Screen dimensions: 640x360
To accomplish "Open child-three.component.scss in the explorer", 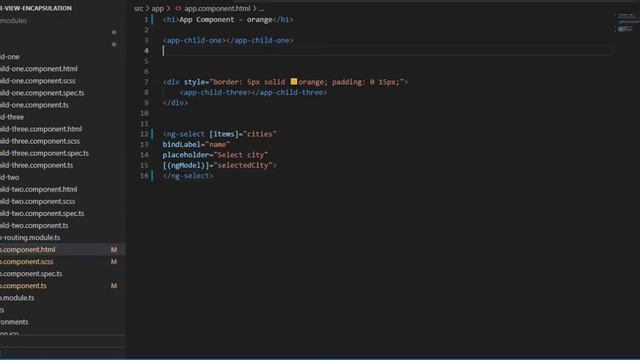I will click(40, 141).
